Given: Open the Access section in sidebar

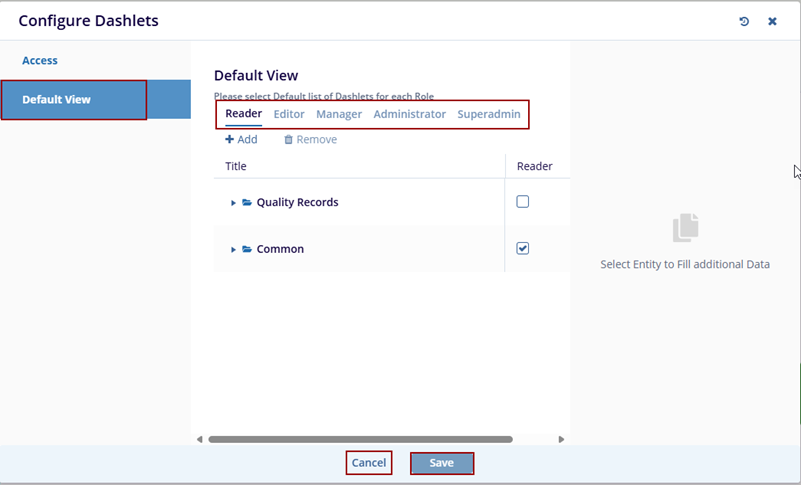Looking at the screenshot, I should click(x=40, y=60).
